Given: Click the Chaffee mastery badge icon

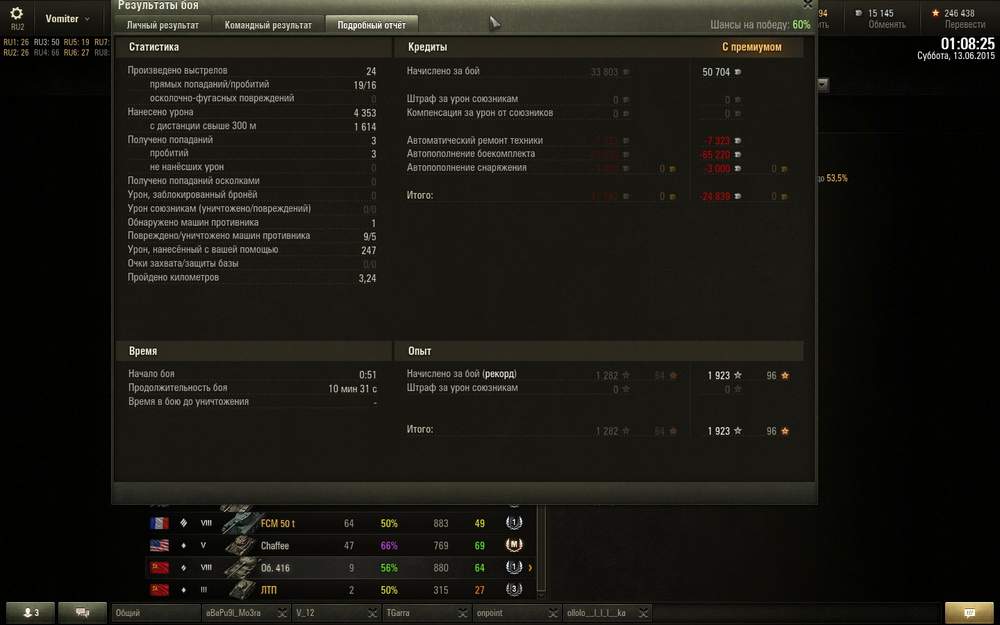Looking at the screenshot, I should pos(514,545).
